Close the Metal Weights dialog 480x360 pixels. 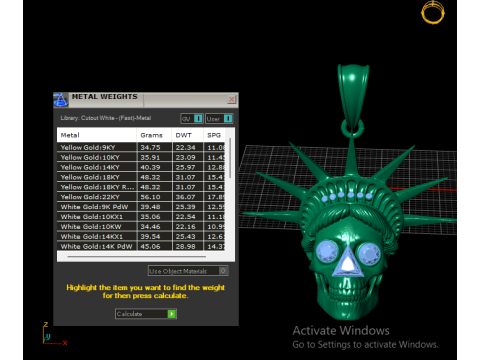coord(232,99)
